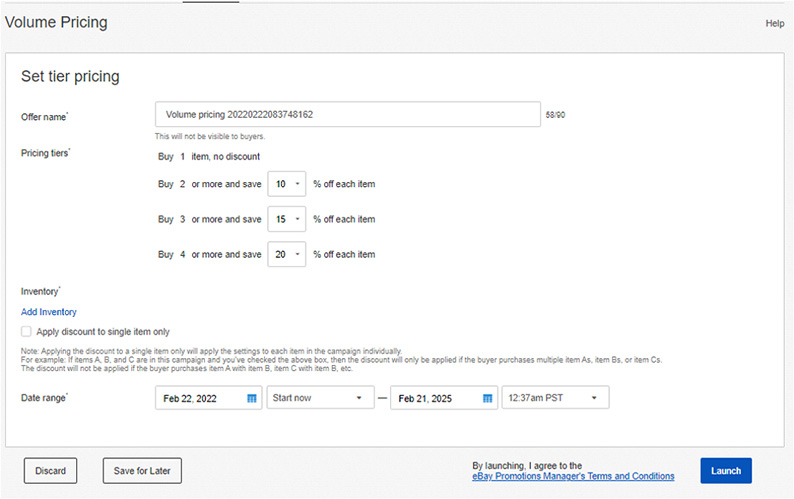This screenshot has height=499, width=794.
Task: Open the end date calendar picker icon
Action: (x=487, y=398)
